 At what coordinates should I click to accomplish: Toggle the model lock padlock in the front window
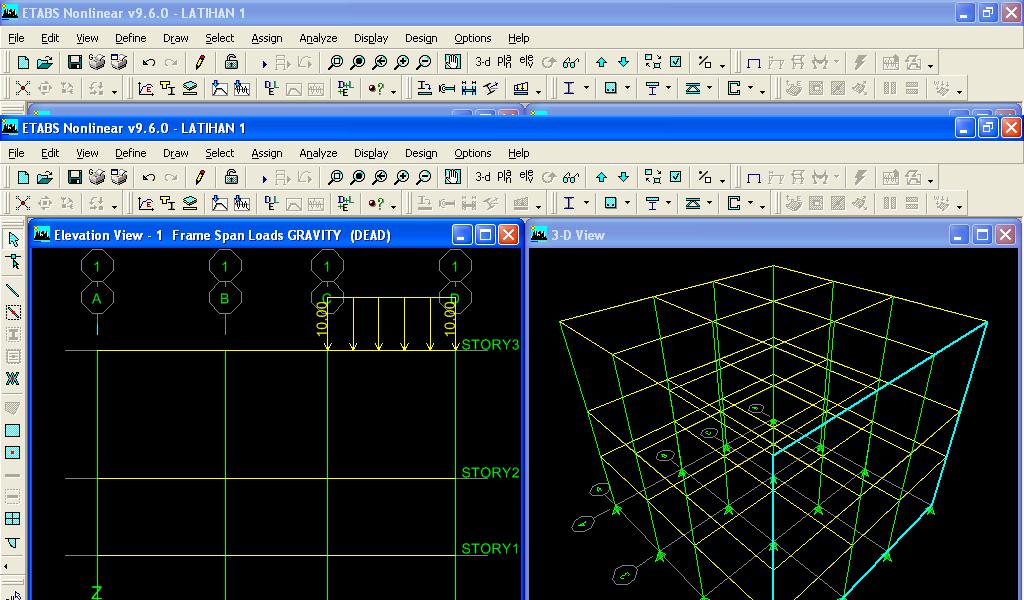pos(231,177)
